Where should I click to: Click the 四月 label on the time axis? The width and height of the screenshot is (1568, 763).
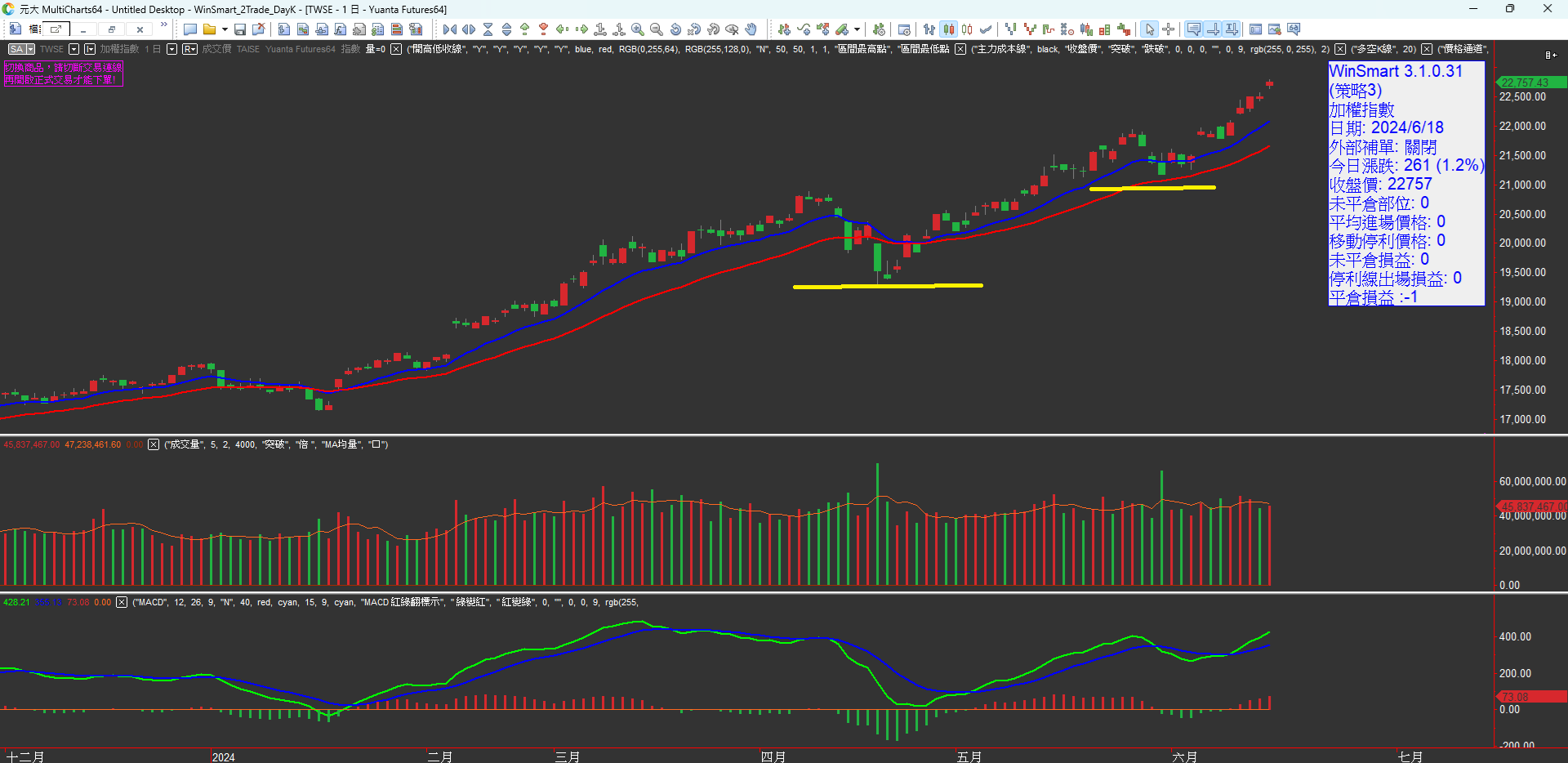pos(773,756)
